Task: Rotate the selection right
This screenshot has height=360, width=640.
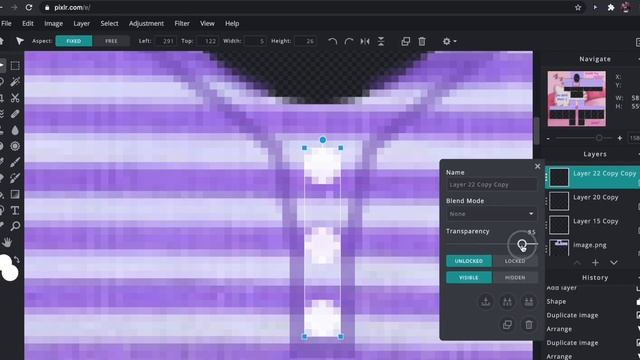Action: point(349,41)
